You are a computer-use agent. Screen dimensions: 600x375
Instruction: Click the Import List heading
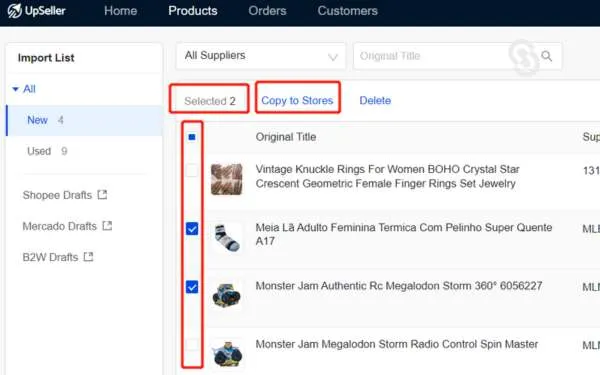[46, 58]
